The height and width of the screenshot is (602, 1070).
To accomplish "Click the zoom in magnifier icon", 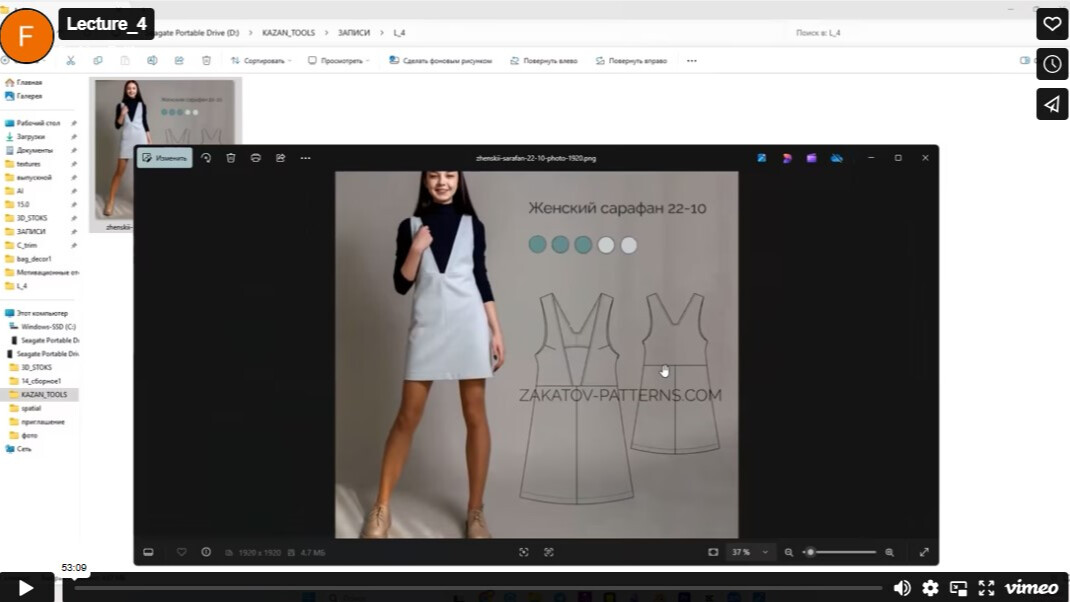I will (x=889, y=552).
